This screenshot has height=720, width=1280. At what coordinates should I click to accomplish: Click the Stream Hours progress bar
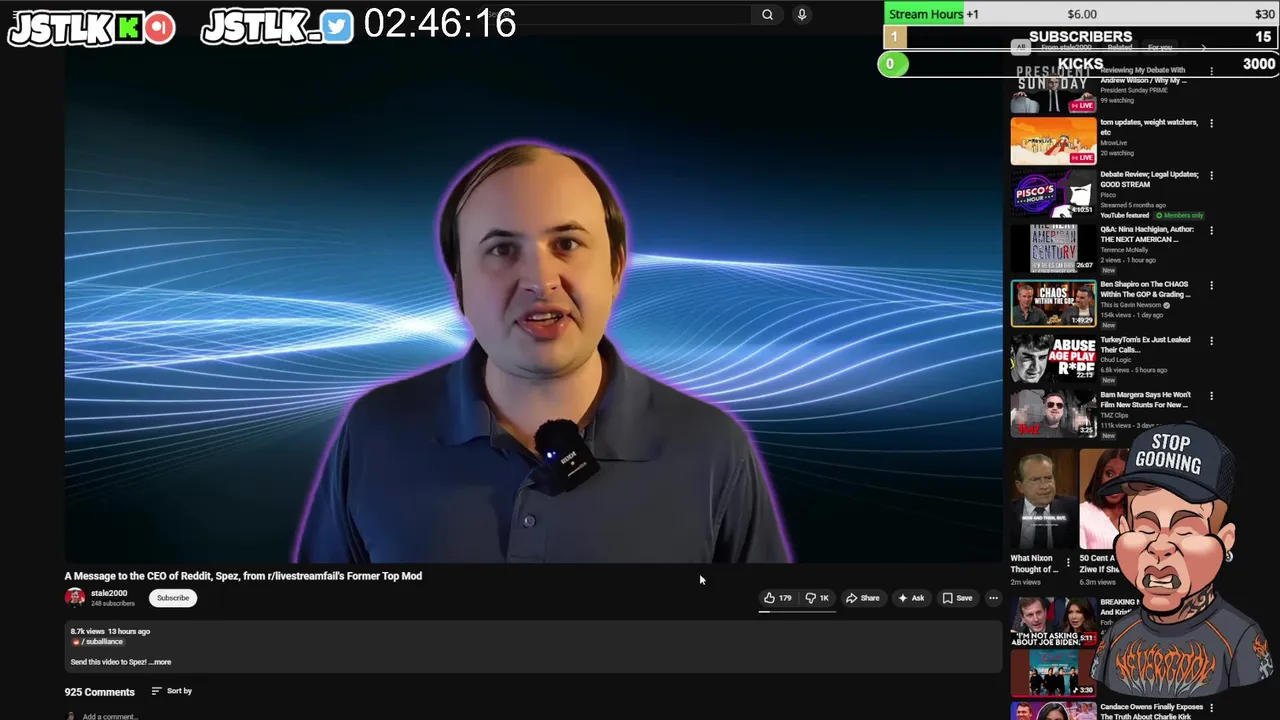tap(1081, 14)
